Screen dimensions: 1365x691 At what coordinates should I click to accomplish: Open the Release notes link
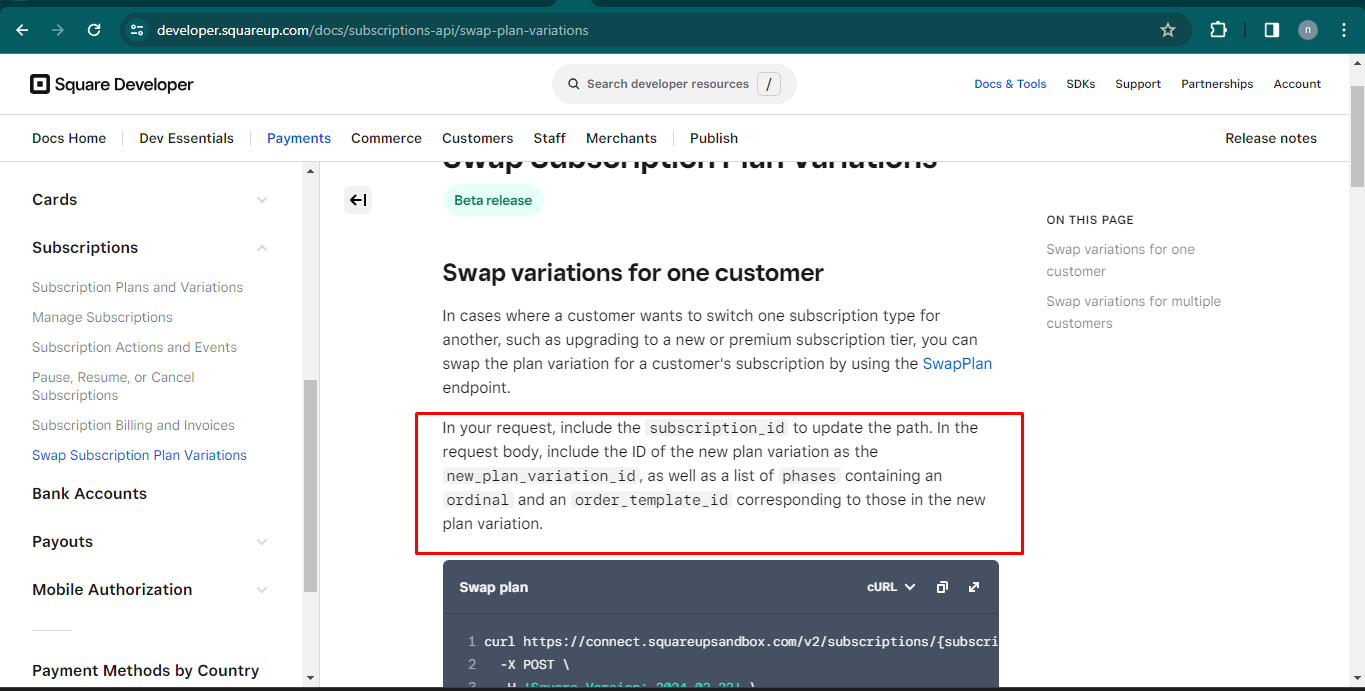1271,138
